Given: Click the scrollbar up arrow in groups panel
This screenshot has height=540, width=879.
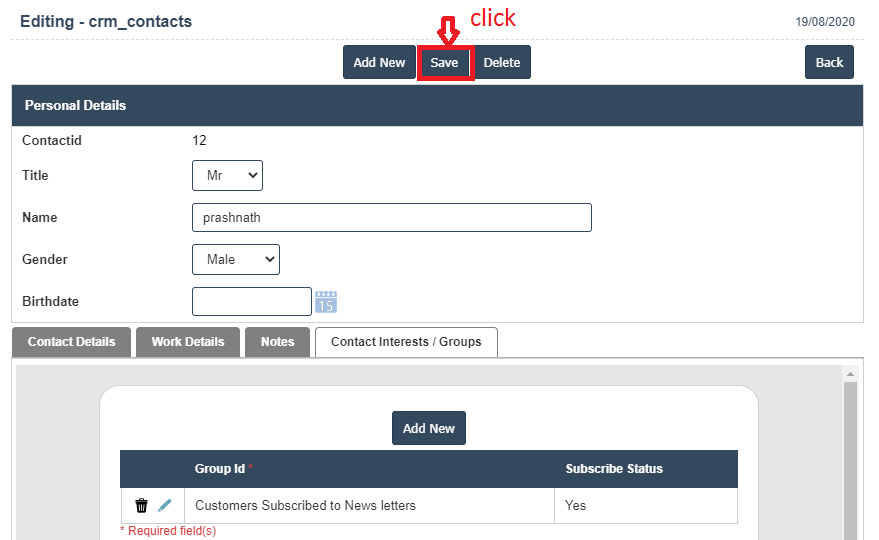Looking at the screenshot, I should tap(850, 373).
